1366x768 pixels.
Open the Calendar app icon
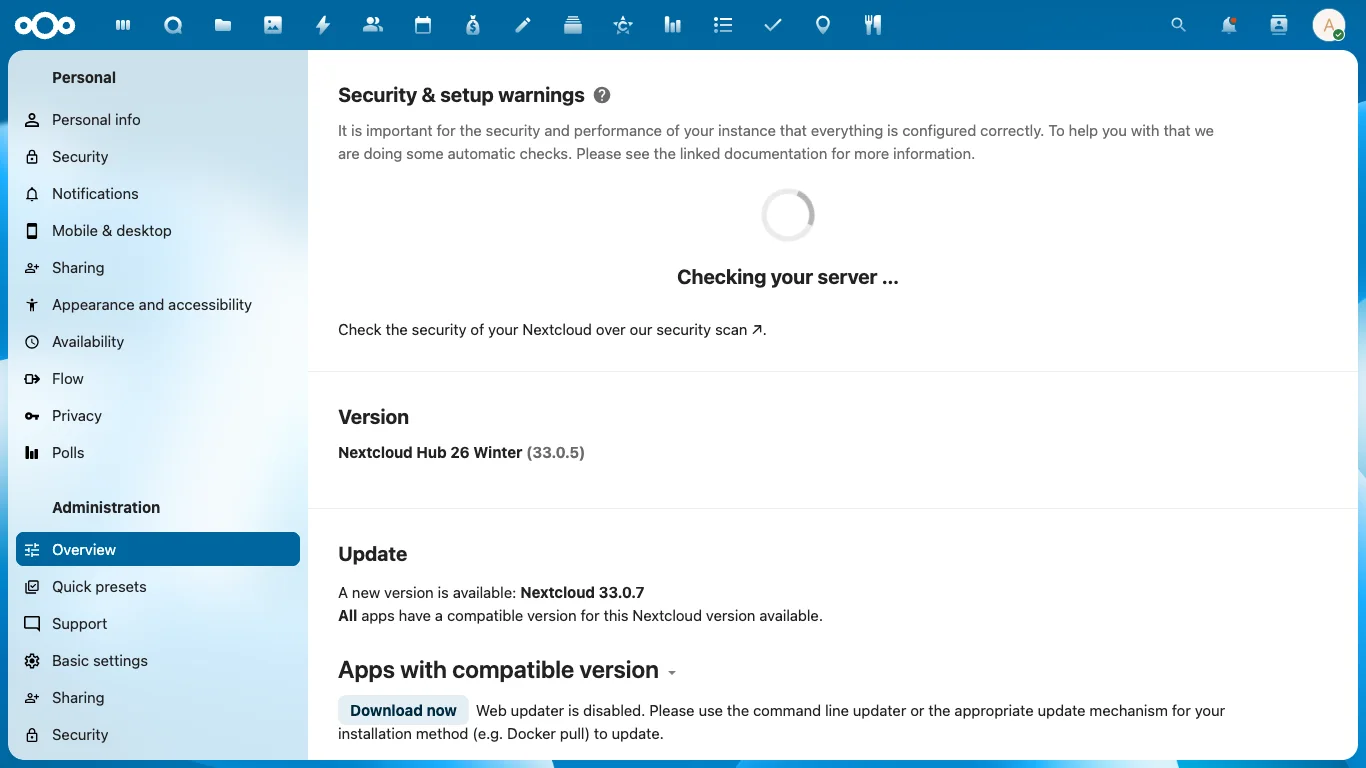pos(423,25)
